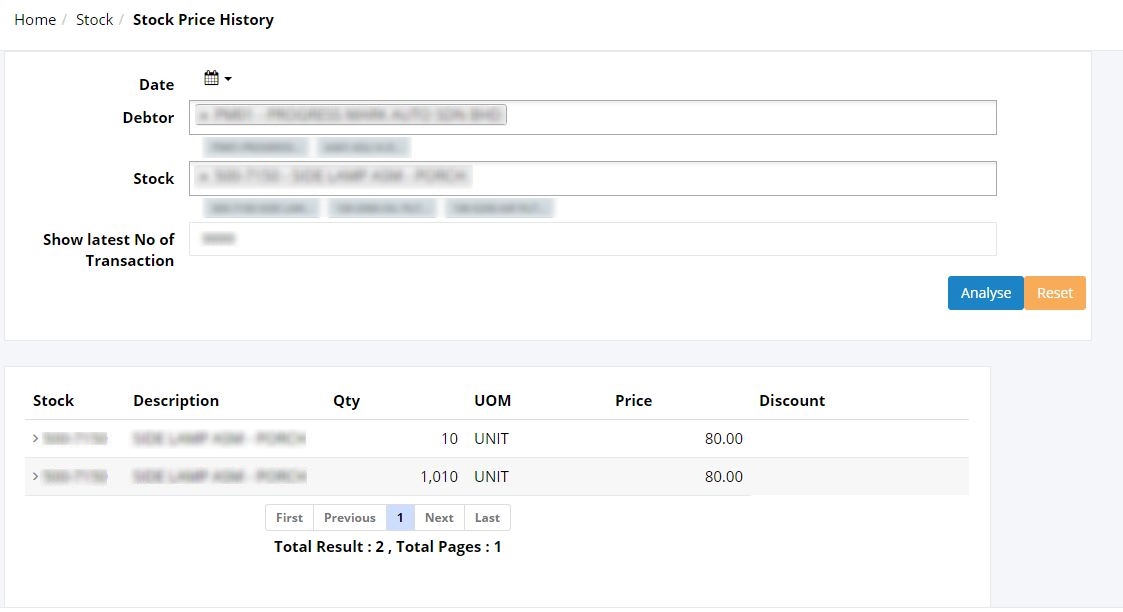Screen dimensions: 1123x612
Task: Sort by the Price column header
Action: [x=634, y=400]
